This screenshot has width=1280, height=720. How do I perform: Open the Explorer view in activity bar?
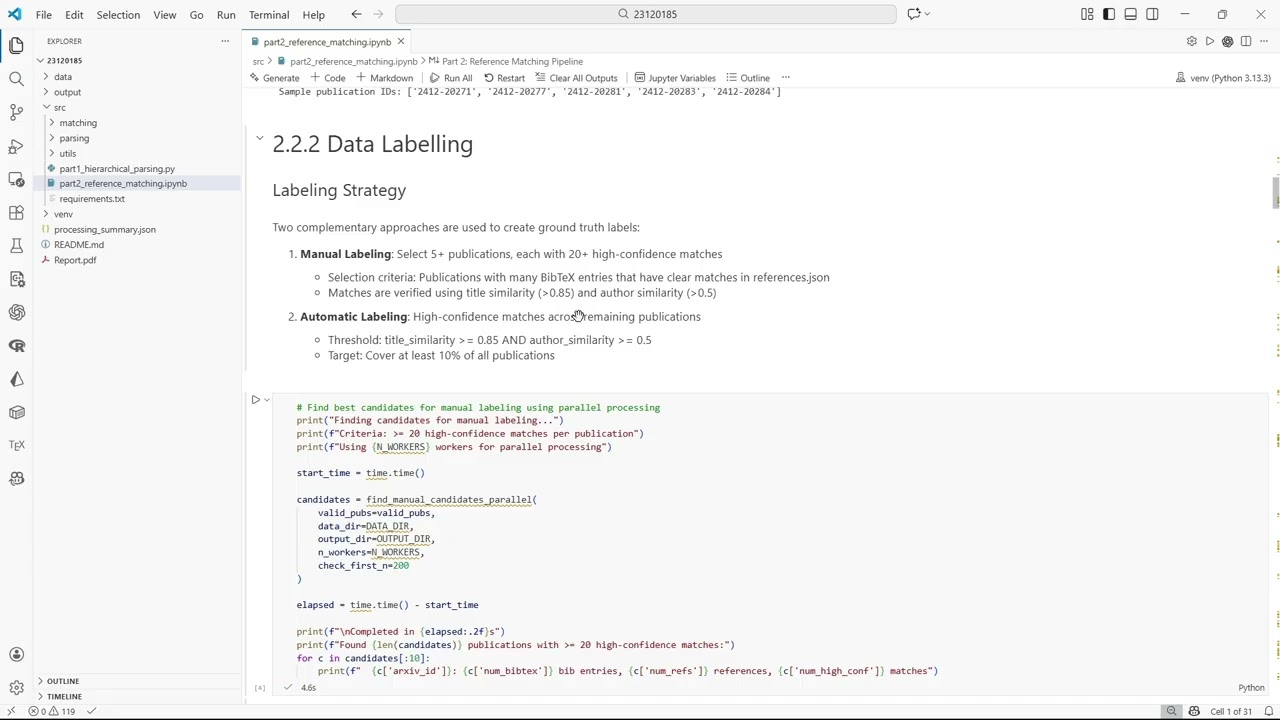(x=16, y=45)
